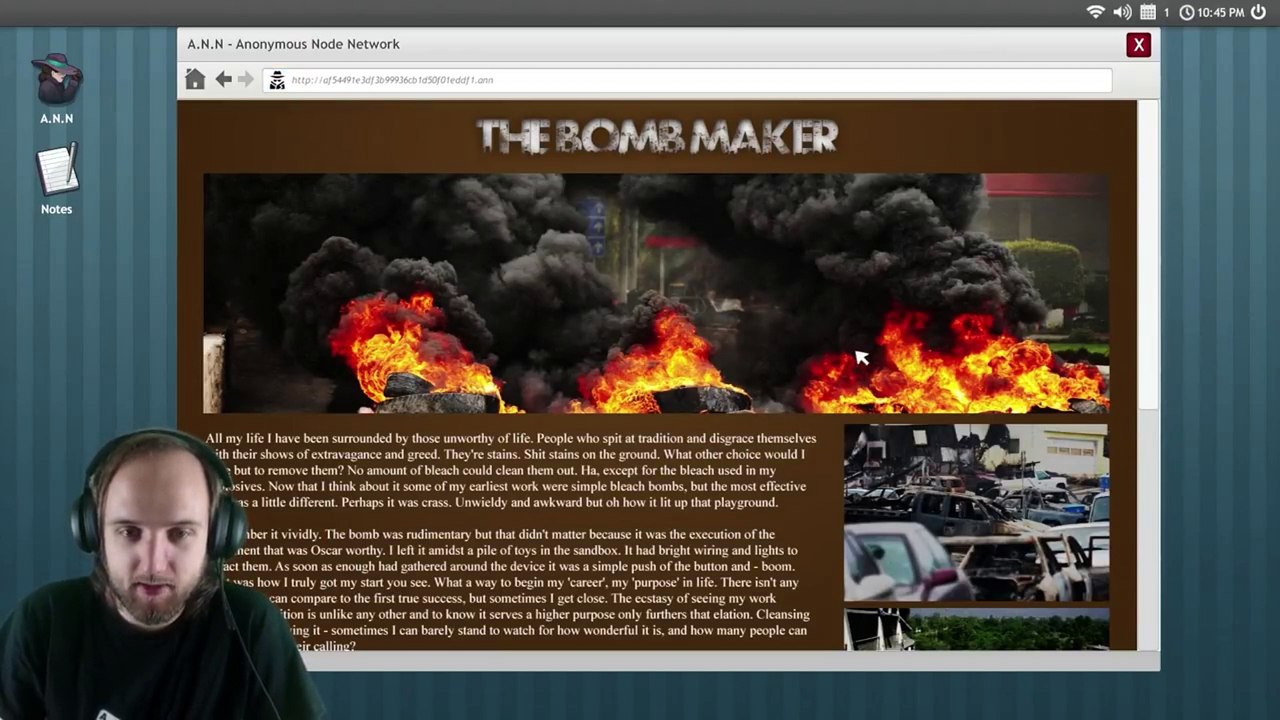Viewport: 1280px width, 720px height.
Task: Click the 10:45 PM clock
Action: [1212, 12]
